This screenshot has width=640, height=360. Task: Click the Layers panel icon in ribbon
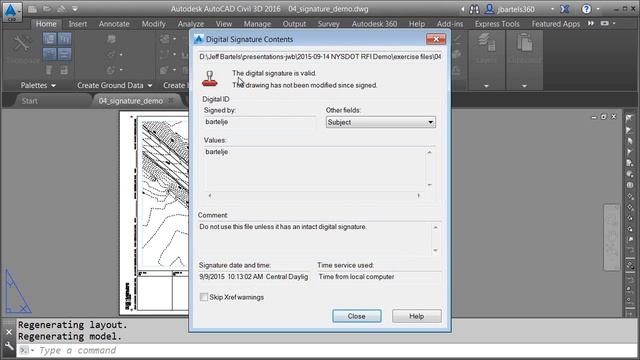click(486, 43)
